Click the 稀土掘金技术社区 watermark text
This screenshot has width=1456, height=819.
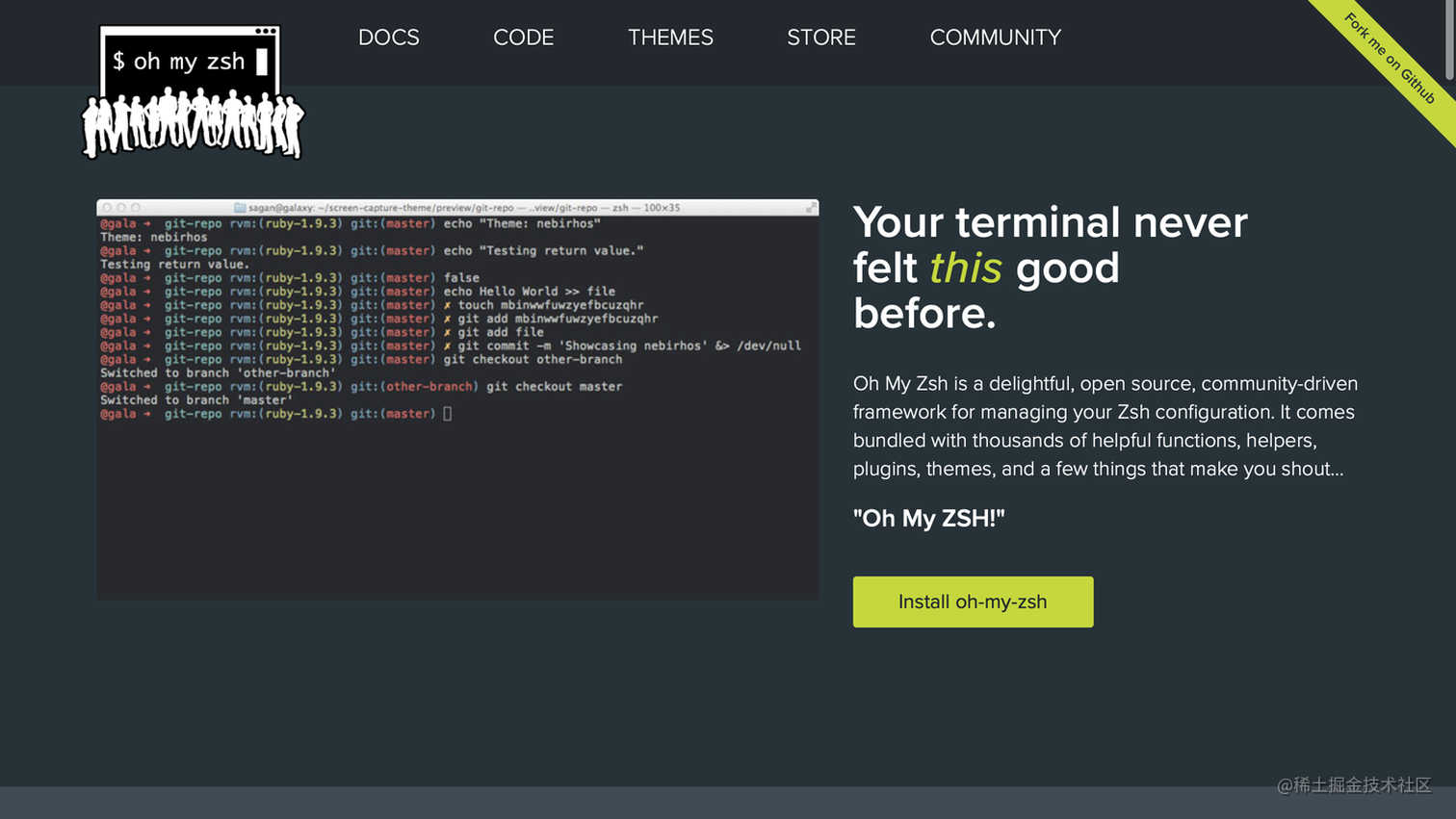click(x=1353, y=786)
